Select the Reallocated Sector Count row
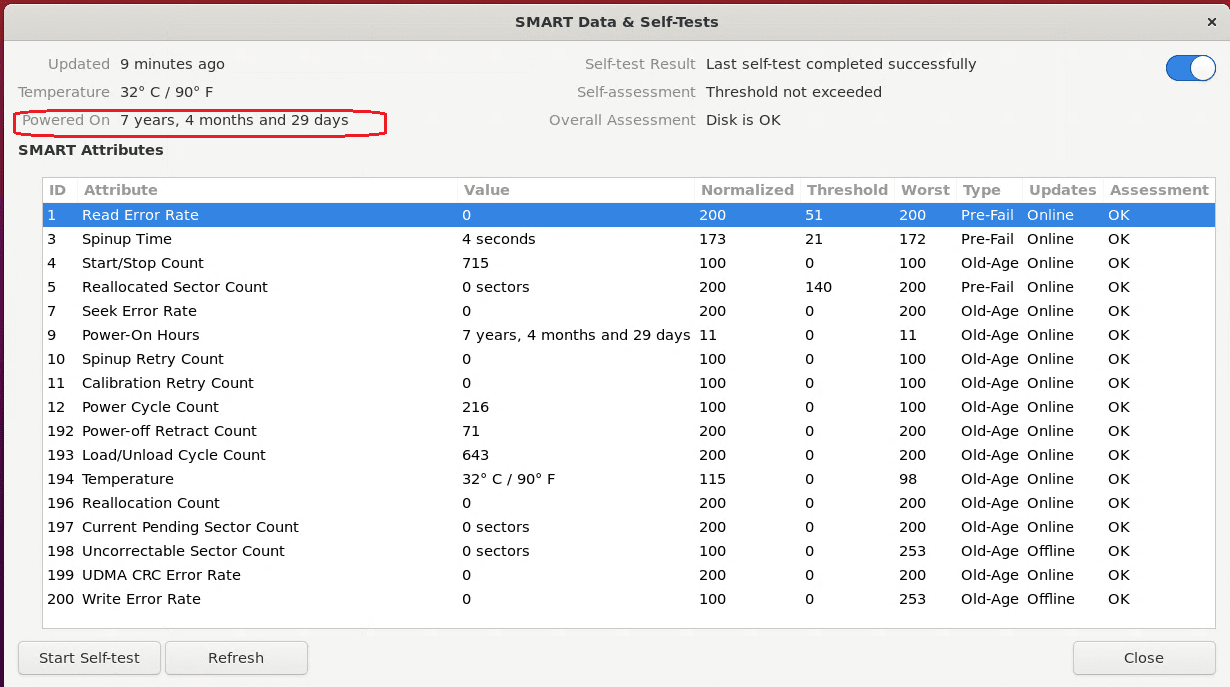Screen dimensions: 1230x687 [175, 287]
